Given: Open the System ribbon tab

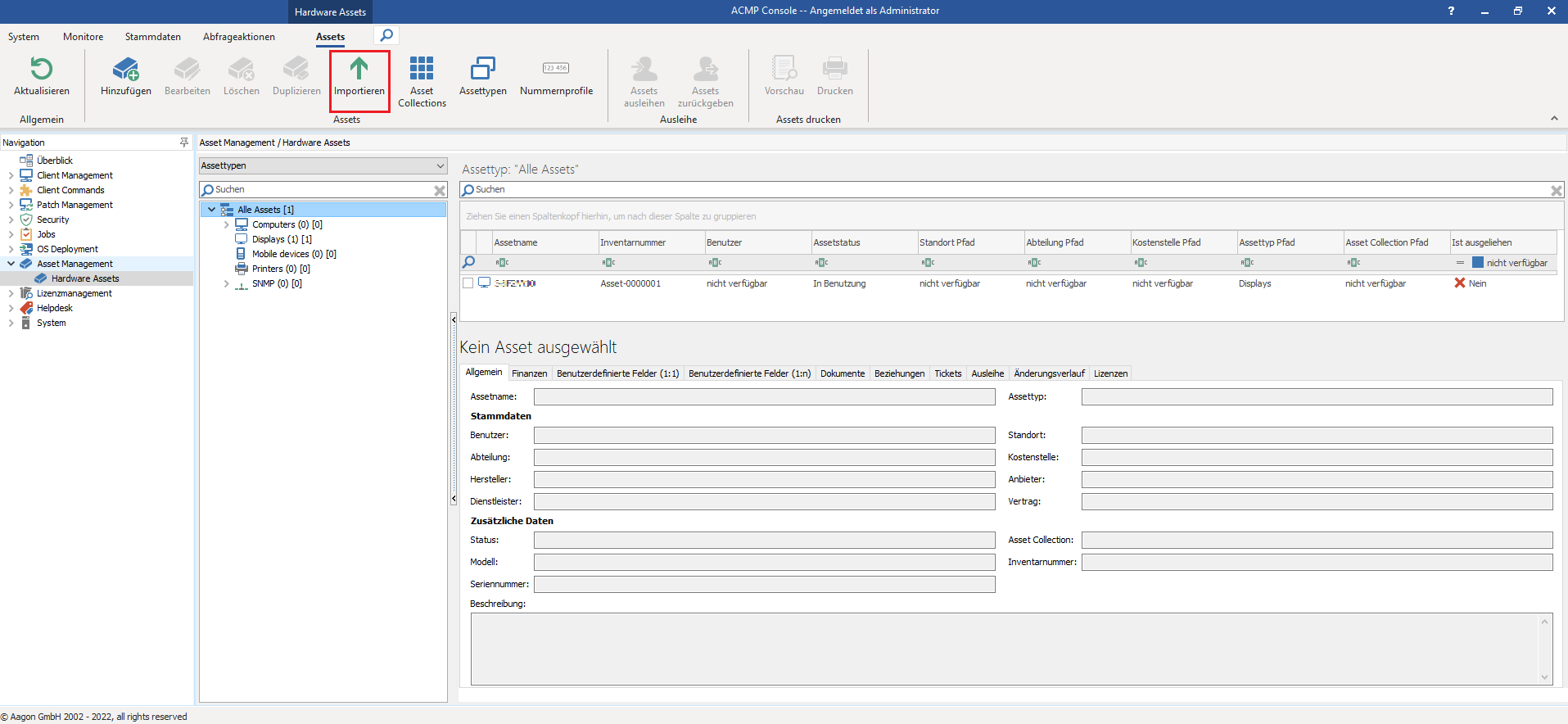Looking at the screenshot, I should click(x=24, y=37).
